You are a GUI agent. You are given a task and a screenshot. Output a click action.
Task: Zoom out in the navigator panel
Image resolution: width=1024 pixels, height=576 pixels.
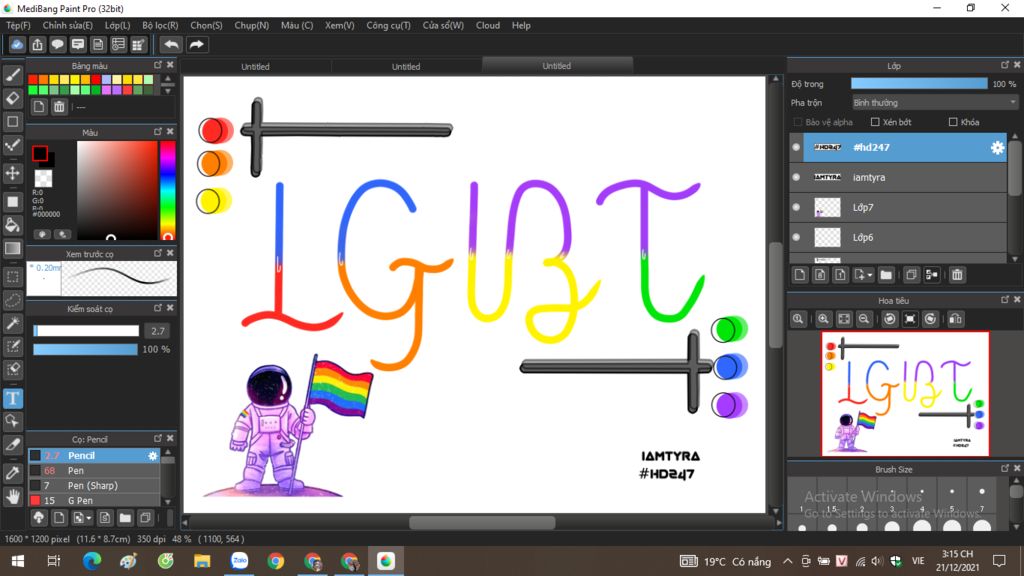[x=864, y=319]
